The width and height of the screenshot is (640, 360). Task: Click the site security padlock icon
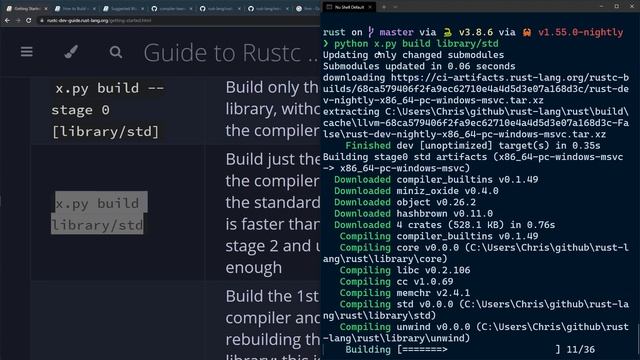(42, 20)
